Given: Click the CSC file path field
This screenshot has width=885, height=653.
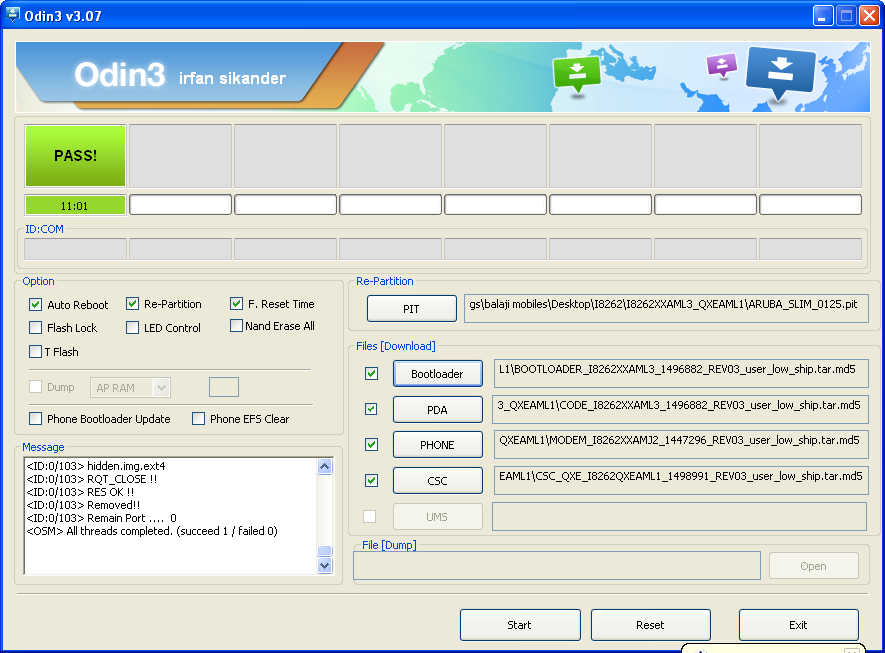Looking at the screenshot, I should click(x=681, y=481).
